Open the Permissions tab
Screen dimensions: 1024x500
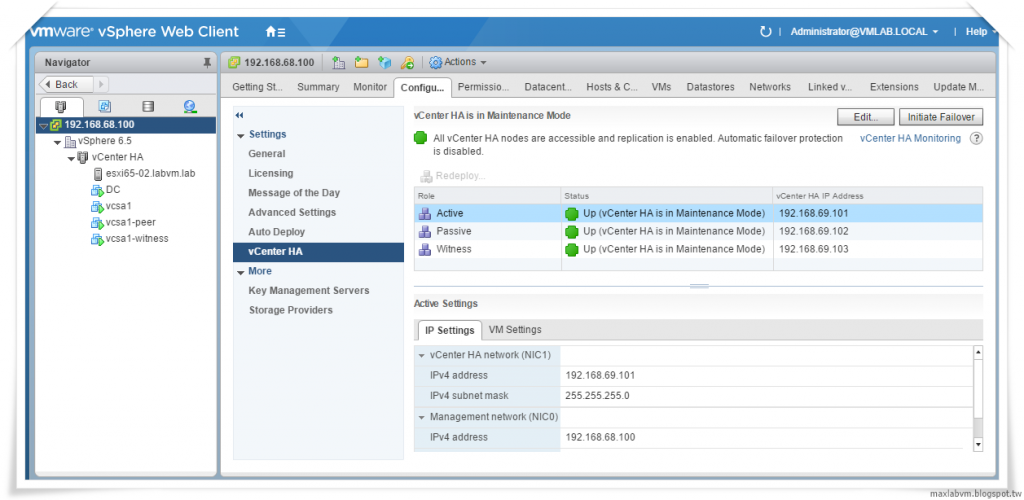coord(483,87)
